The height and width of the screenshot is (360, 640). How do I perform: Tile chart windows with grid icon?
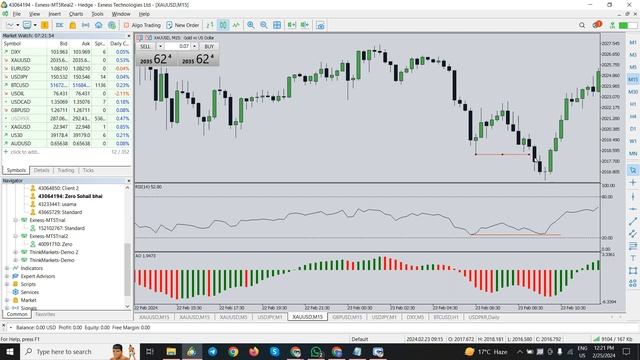[277, 25]
